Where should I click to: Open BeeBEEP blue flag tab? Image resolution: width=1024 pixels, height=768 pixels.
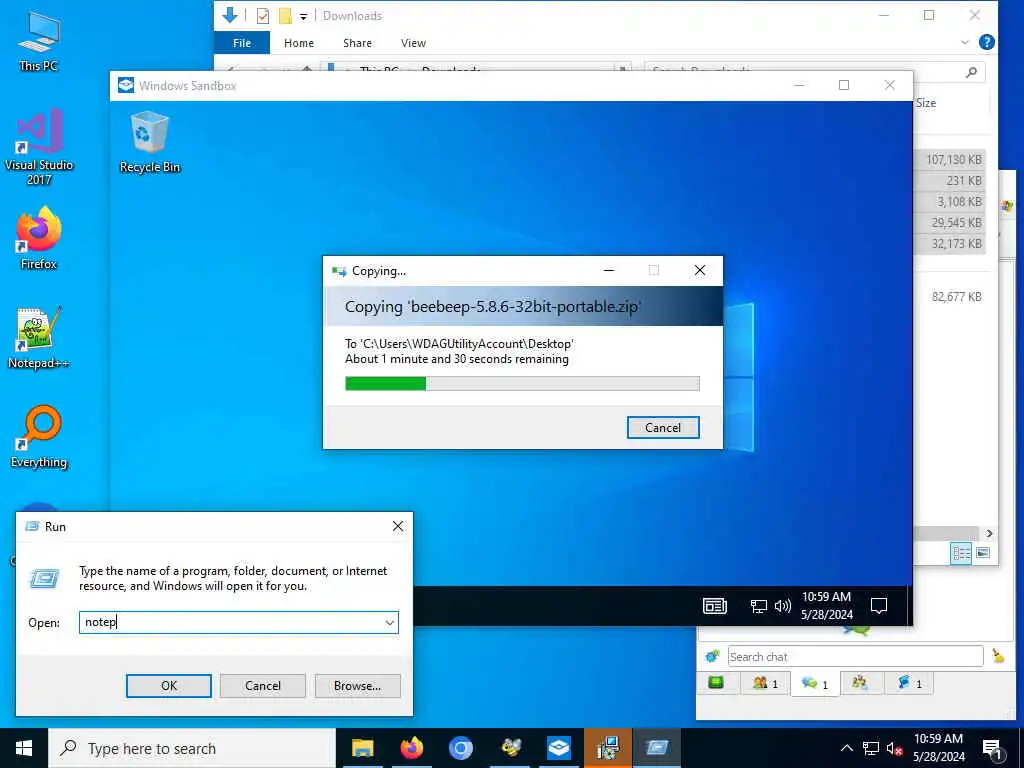coord(909,683)
